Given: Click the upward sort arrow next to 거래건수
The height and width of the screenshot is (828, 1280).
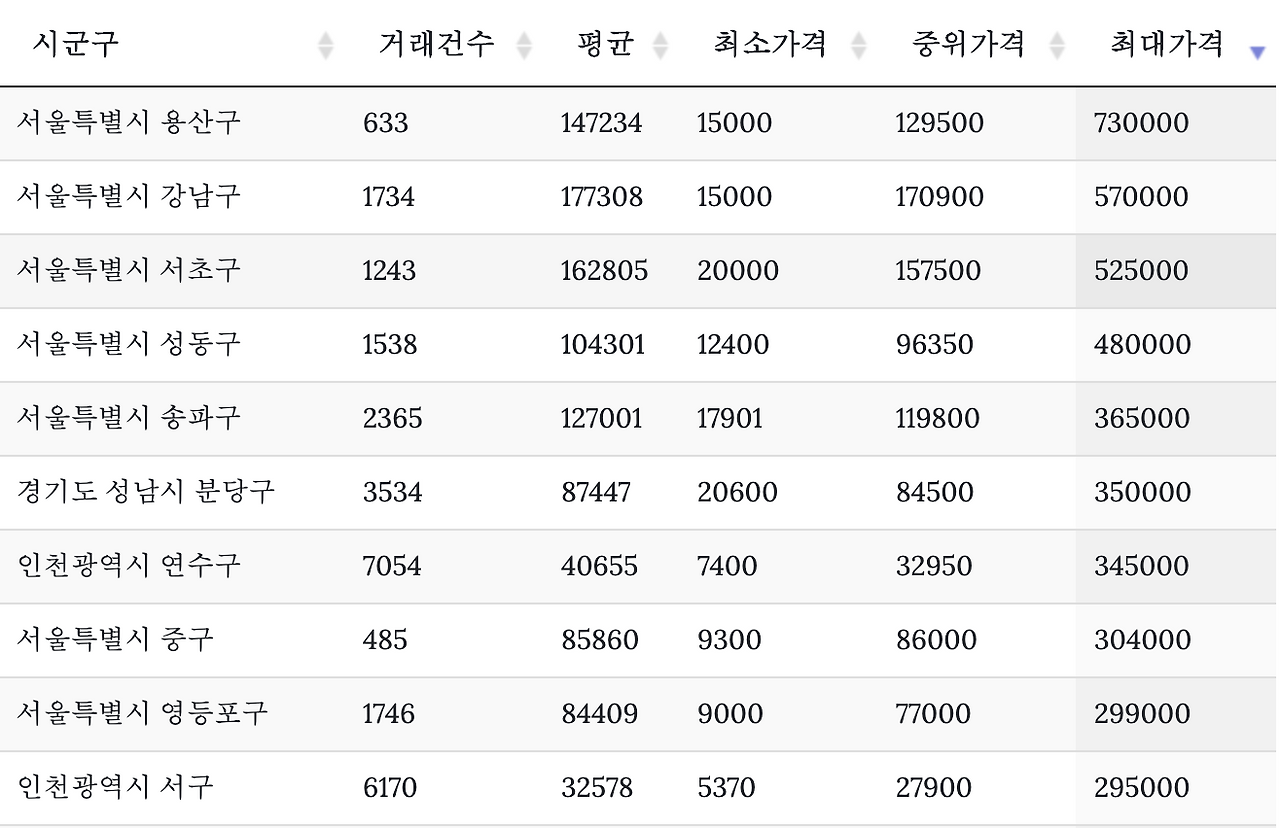Looking at the screenshot, I should (x=523, y=37).
